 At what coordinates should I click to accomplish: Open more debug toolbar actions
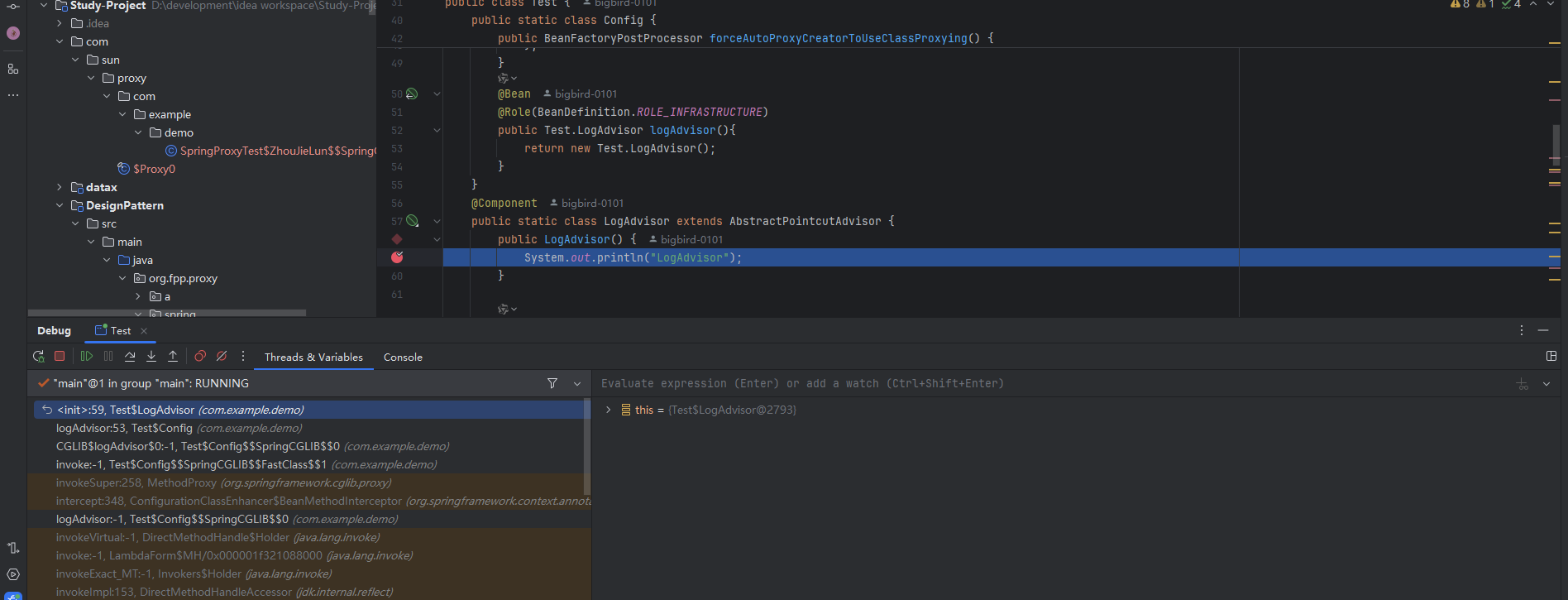pyautogui.click(x=243, y=357)
